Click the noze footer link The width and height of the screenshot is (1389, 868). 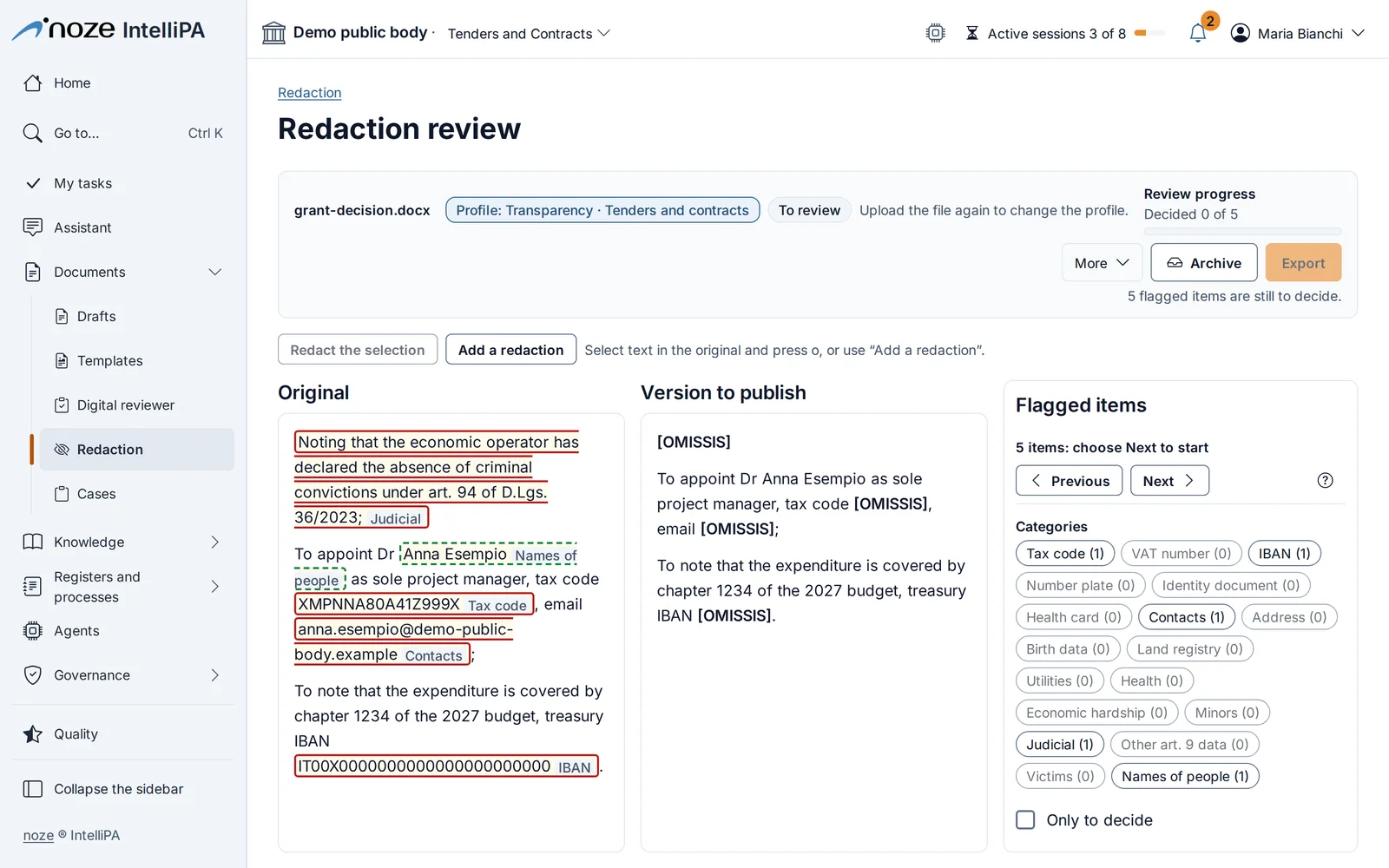pos(38,835)
